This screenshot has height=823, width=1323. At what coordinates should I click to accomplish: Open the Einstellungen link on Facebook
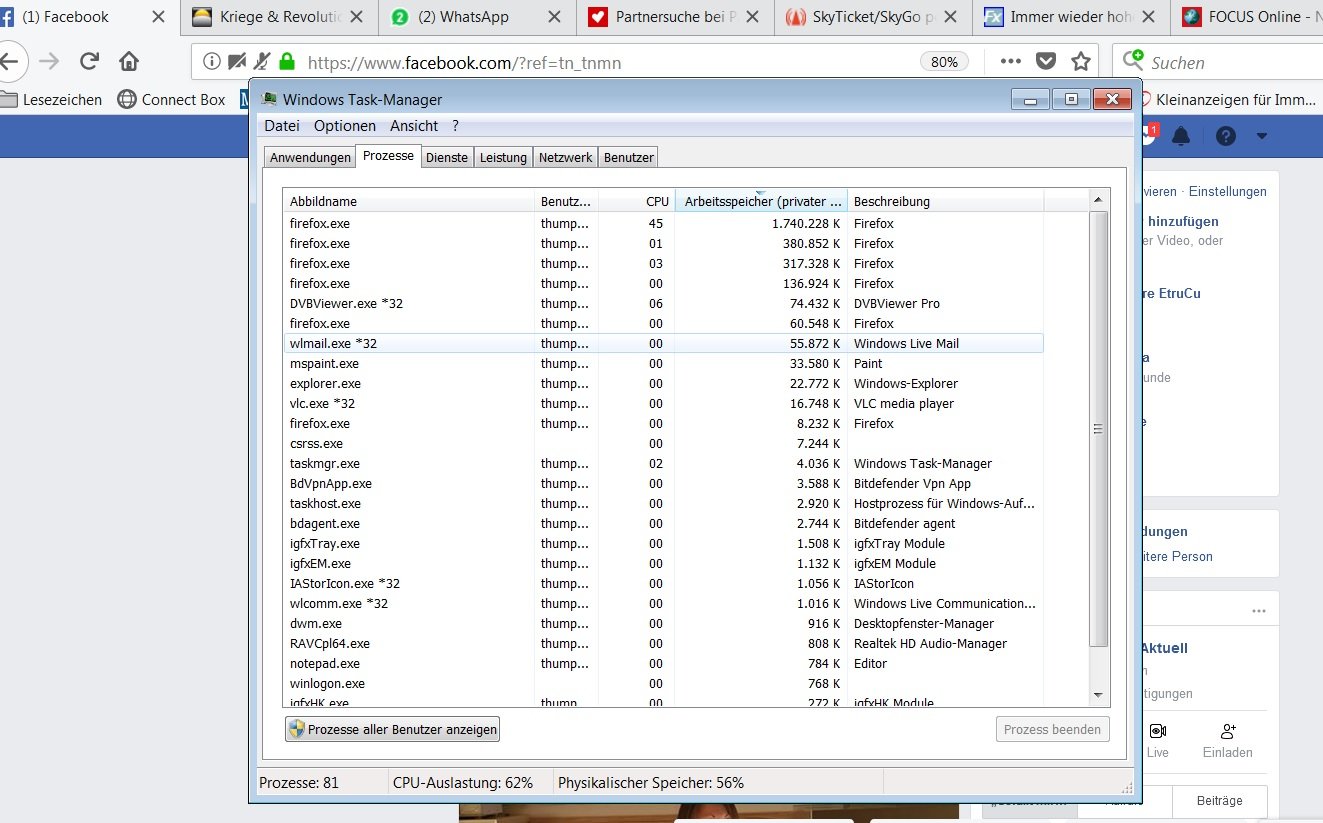click(x=1227, y=192)
